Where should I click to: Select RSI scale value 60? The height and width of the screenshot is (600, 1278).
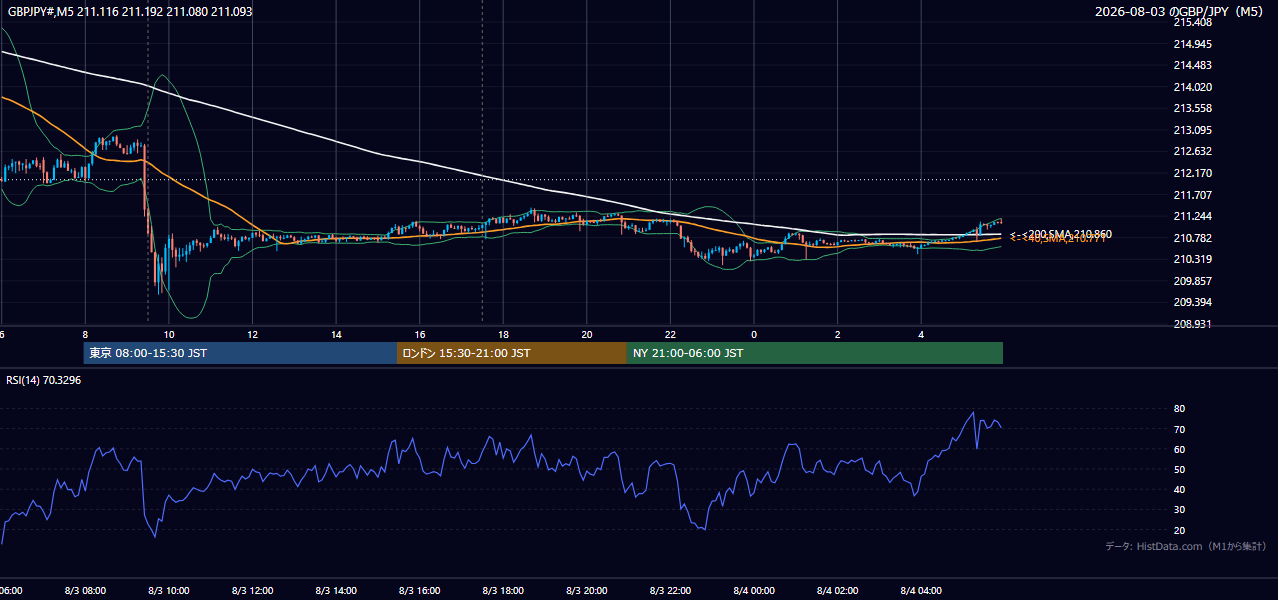click(x=1180, y=449)
